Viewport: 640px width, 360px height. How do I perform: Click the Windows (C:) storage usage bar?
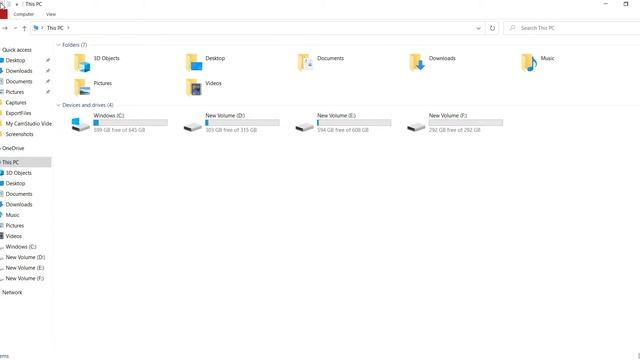tap(131, 122)
